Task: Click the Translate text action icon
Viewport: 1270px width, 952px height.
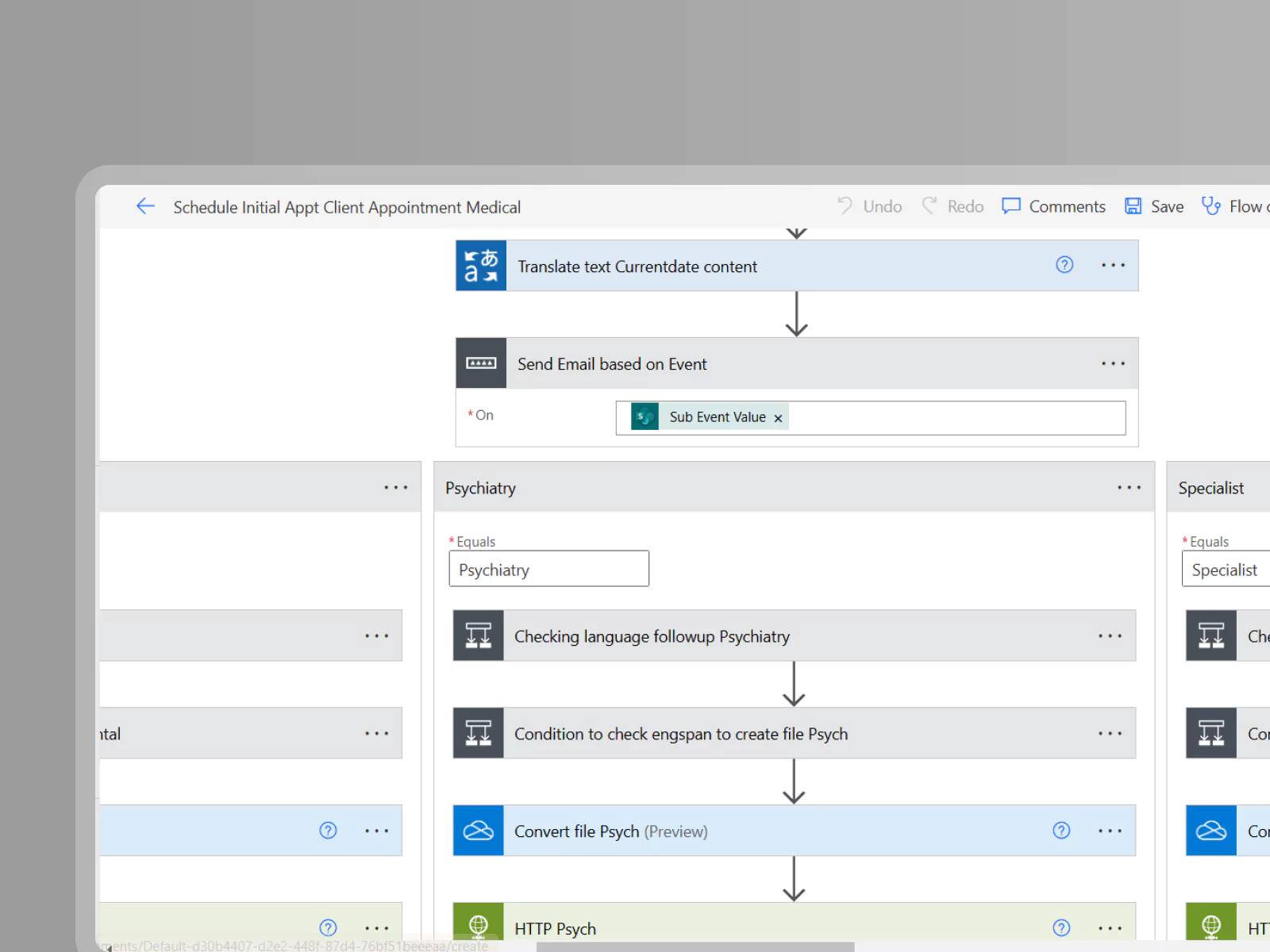Action: coord(481,266)
